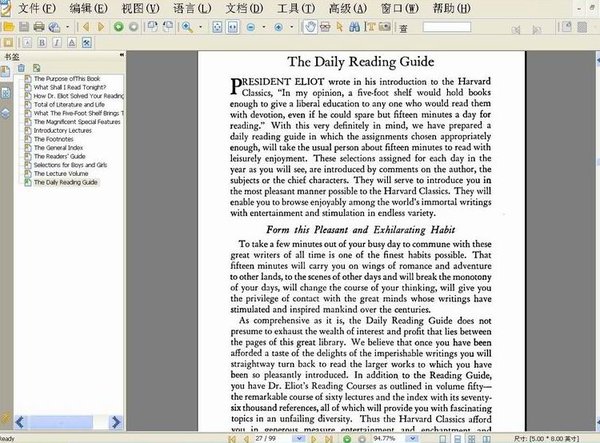The image size is (600, 443).
Task: Open the Pages thumbnails sidebar tab icon
Action: pyautogui.click(x=5, y=93)
